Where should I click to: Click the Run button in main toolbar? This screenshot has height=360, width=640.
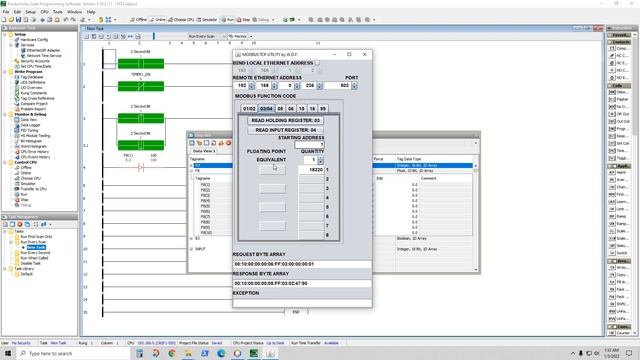click(x=228, y=20)
